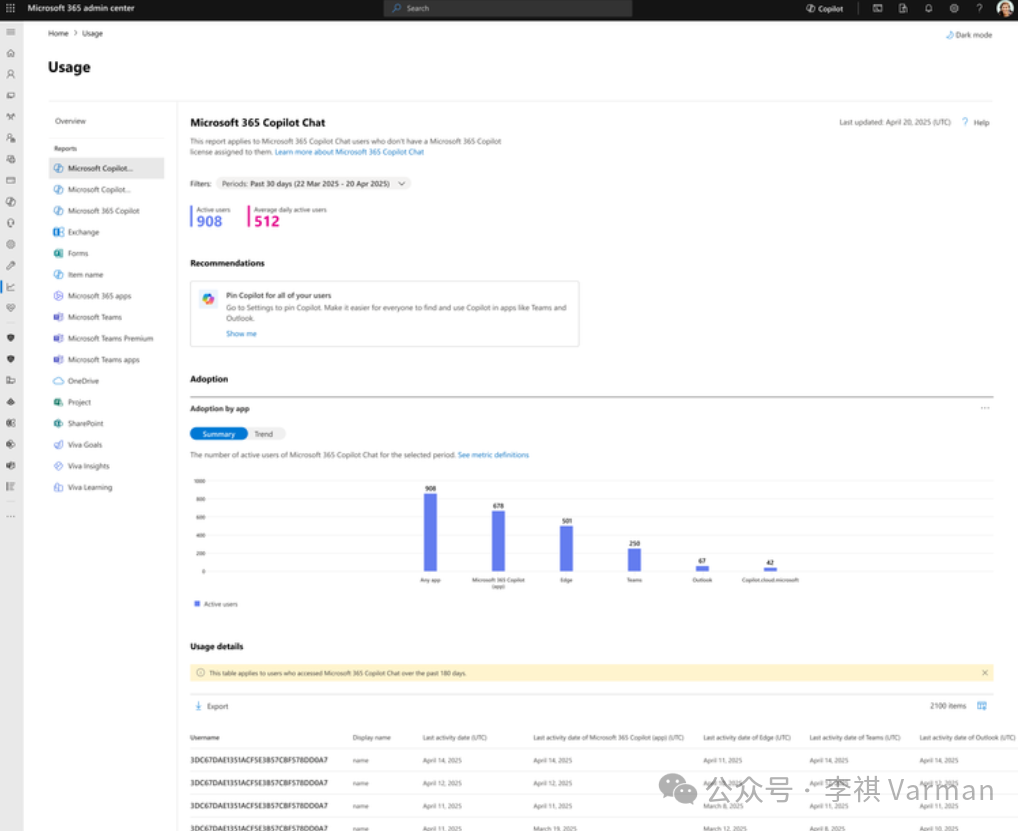The width and height of the screenshot is (1027, 831).
Task: Select the Overview menu item
Action: coord(70,121)
